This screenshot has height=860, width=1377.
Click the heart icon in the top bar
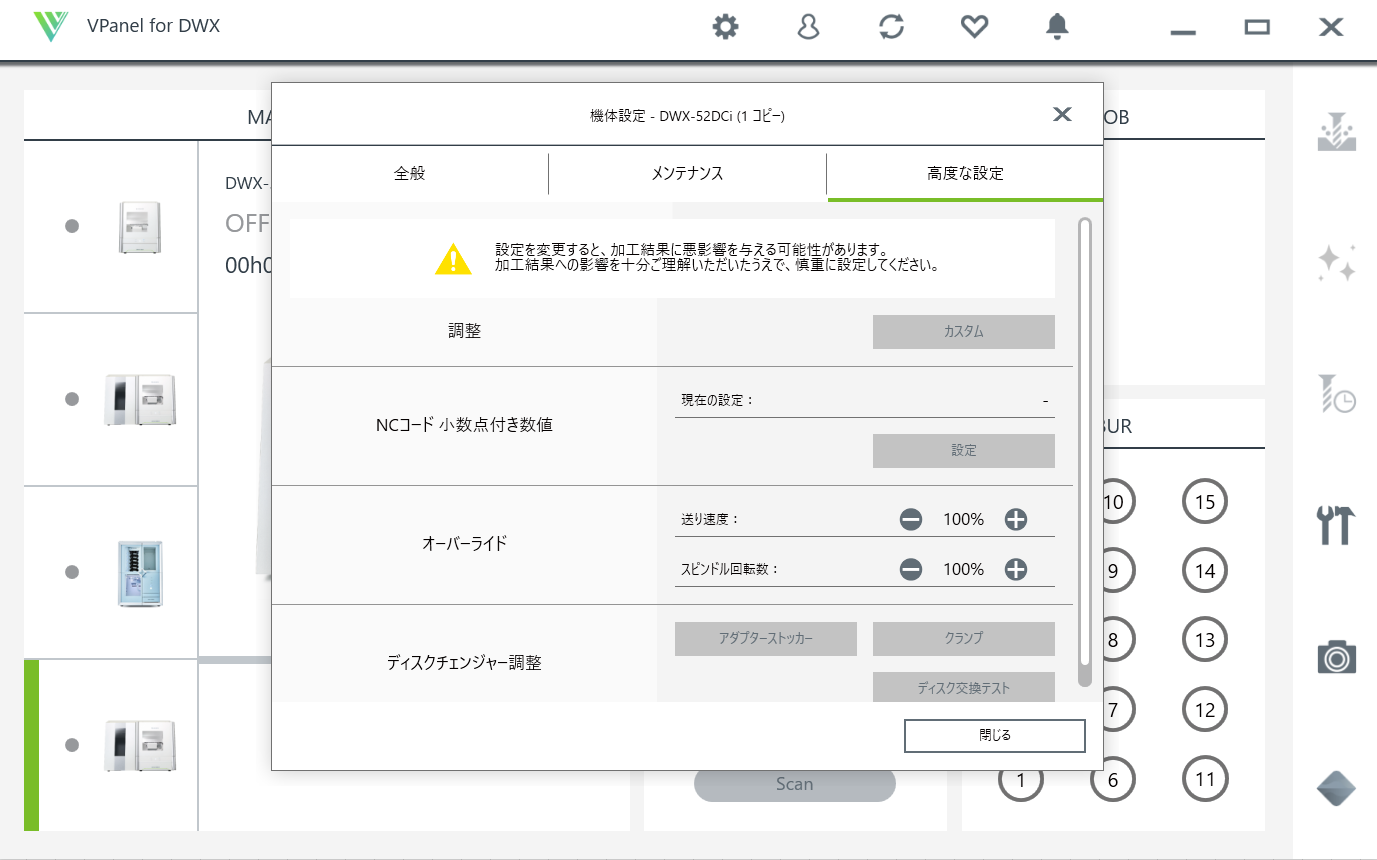(974, 27)
